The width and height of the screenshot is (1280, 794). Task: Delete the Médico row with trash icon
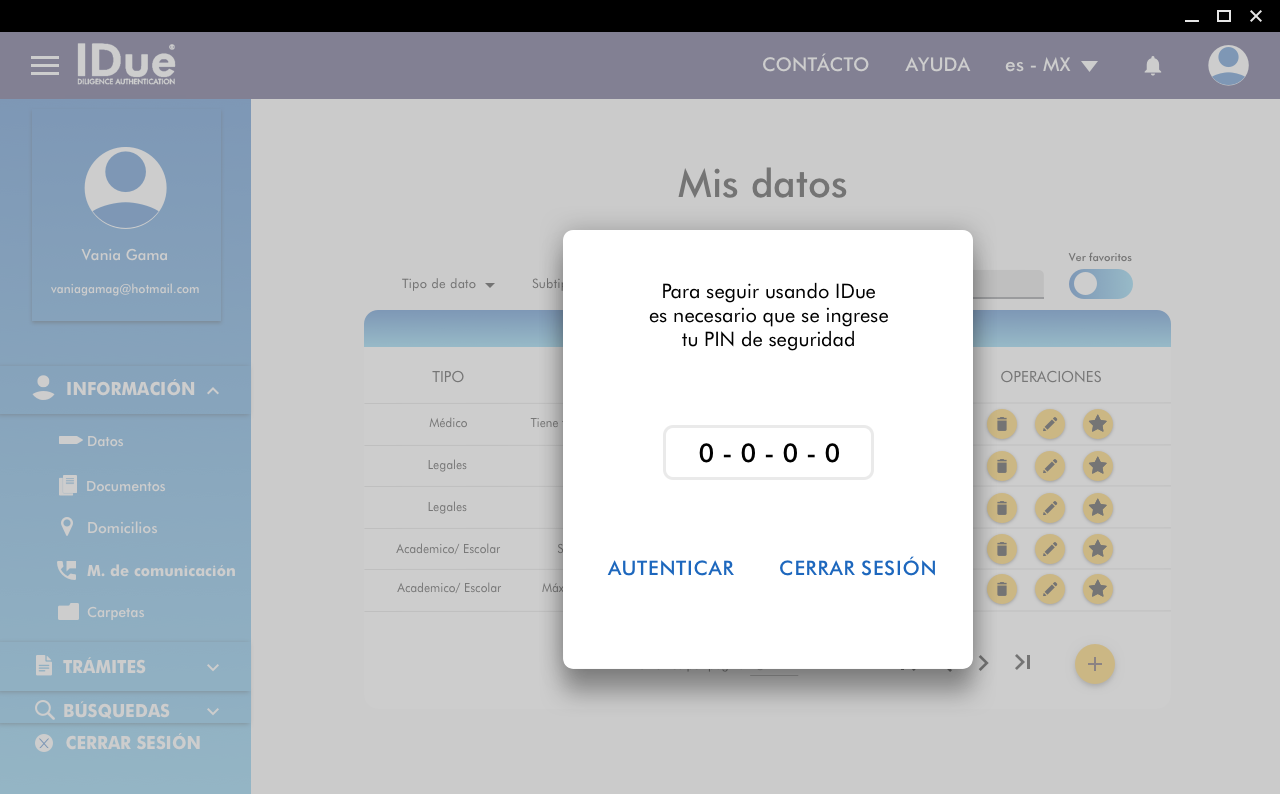click(x=1002, y=424)
